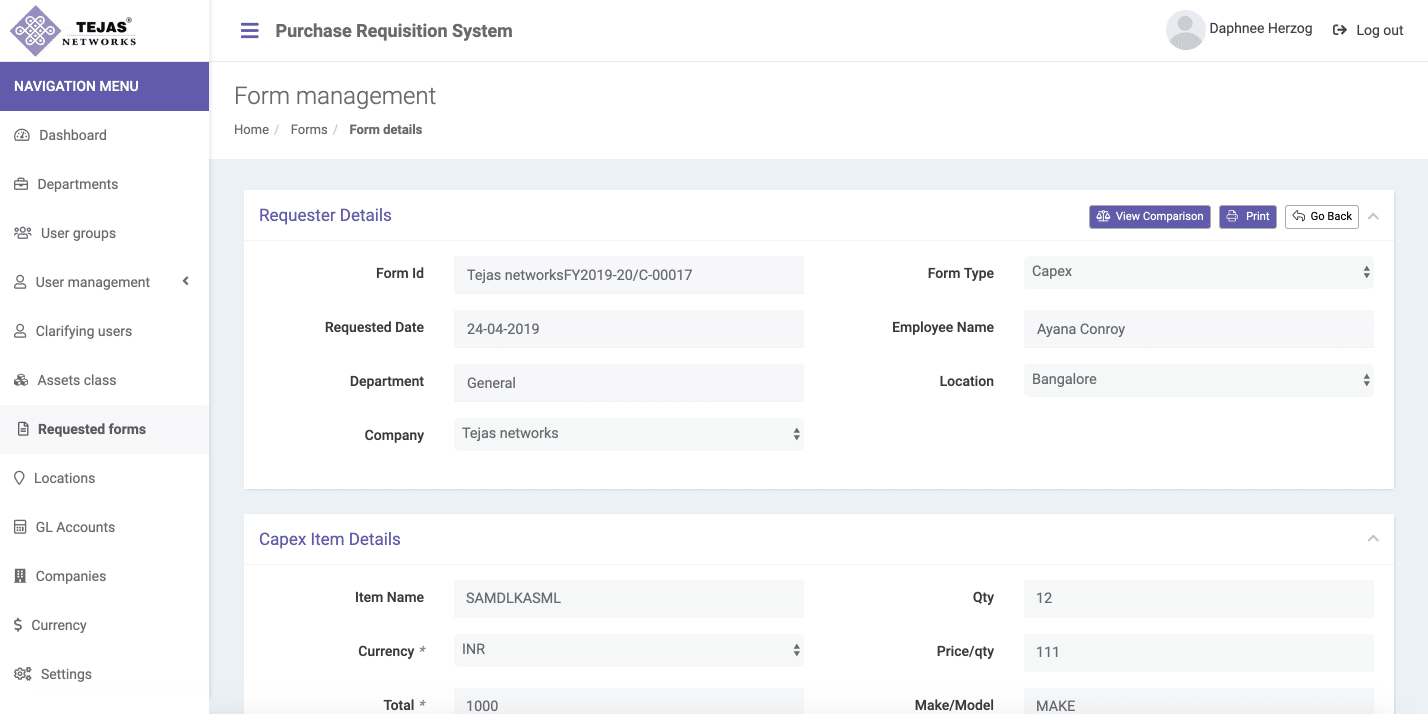Screen dimensions: 1428x714
Task: Click the Print button
Action: (x=1248, y=216)
